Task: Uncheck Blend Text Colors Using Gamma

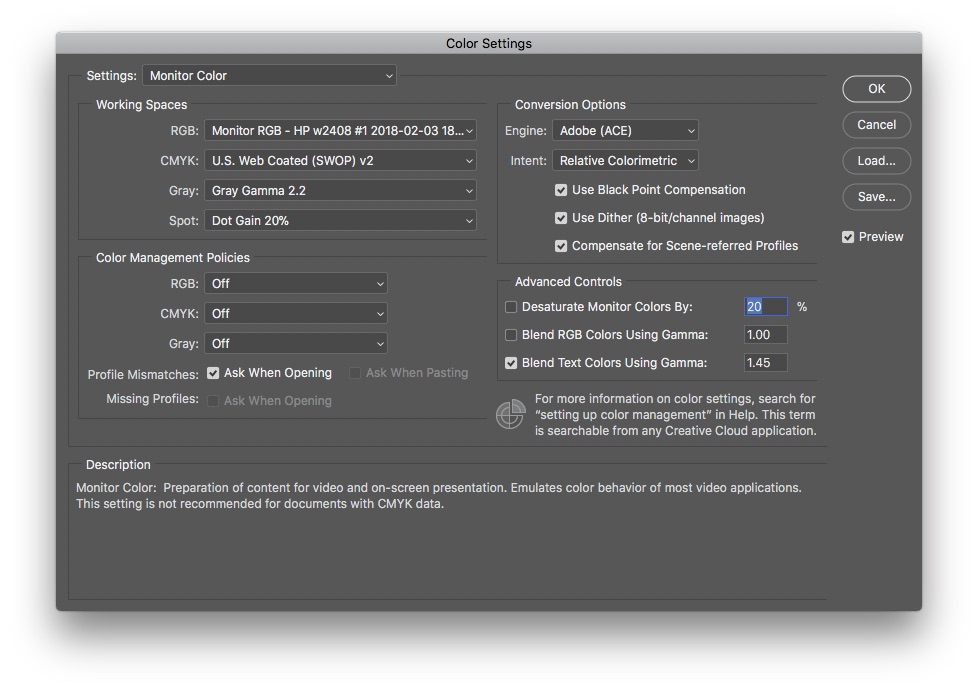Action: click(x=512, y=363)
